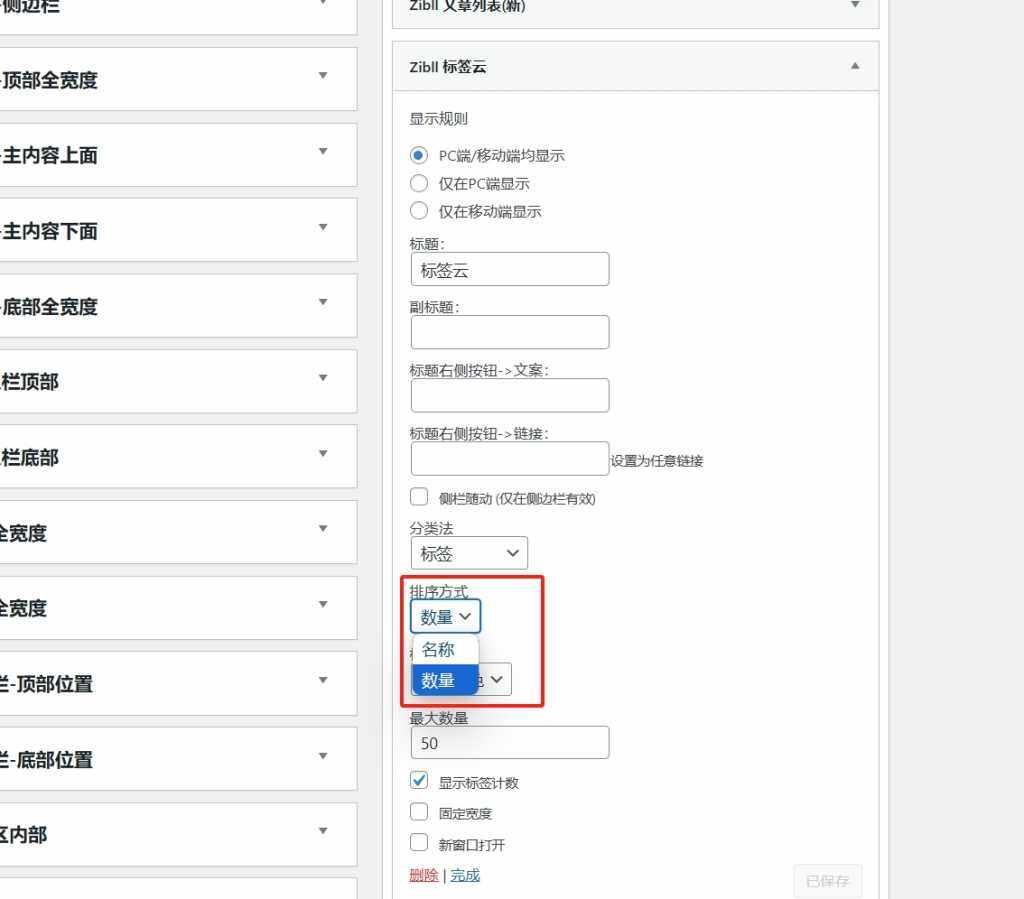Click the 显示规则 label
1024x899 pixels.
pyautogui.click(x=438, y=119)
